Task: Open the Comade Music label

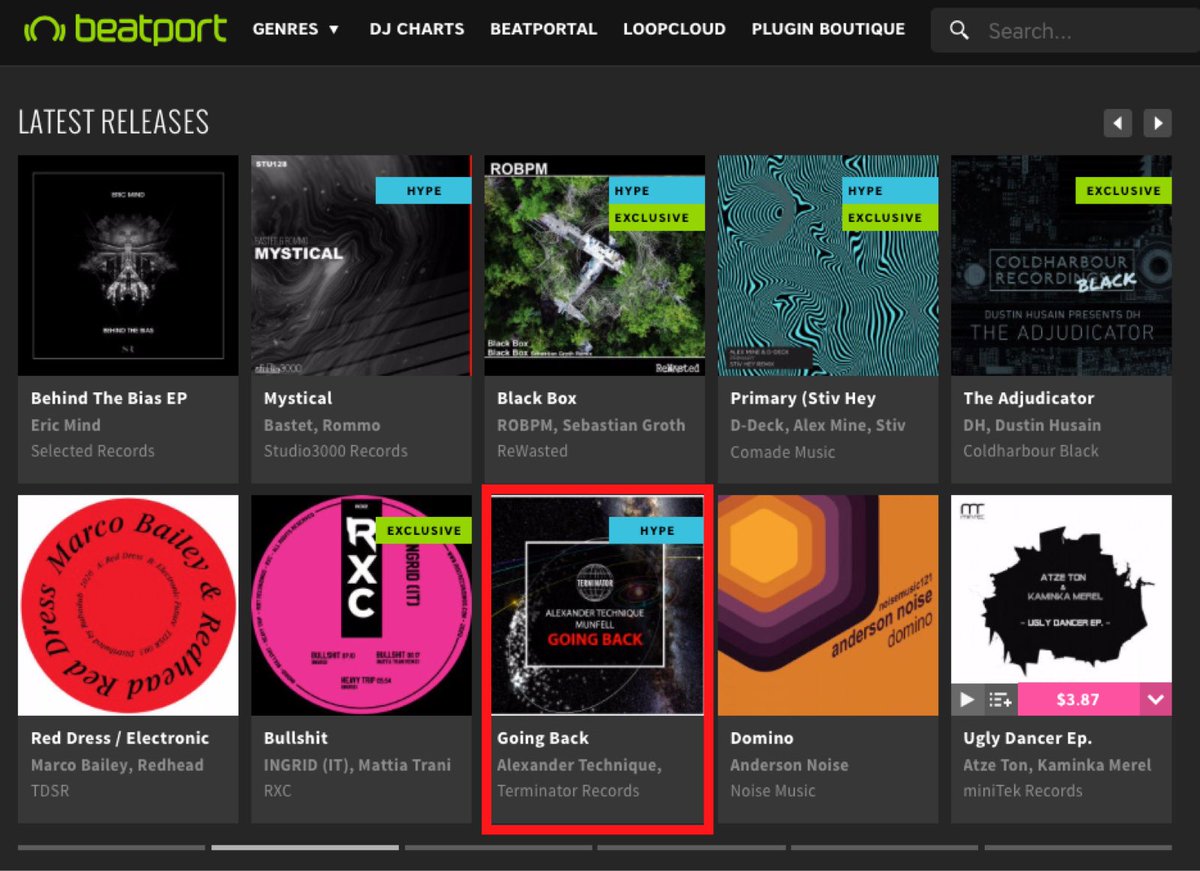Action: click(783, 451)
